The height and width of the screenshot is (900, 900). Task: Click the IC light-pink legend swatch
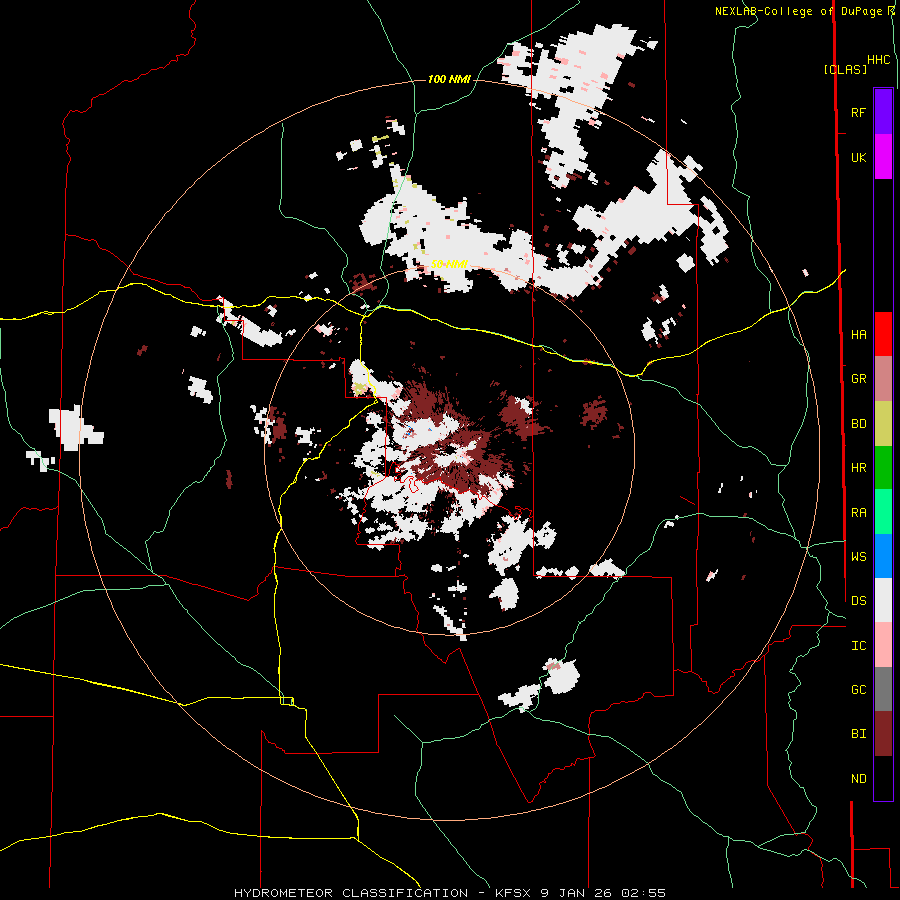883,645
